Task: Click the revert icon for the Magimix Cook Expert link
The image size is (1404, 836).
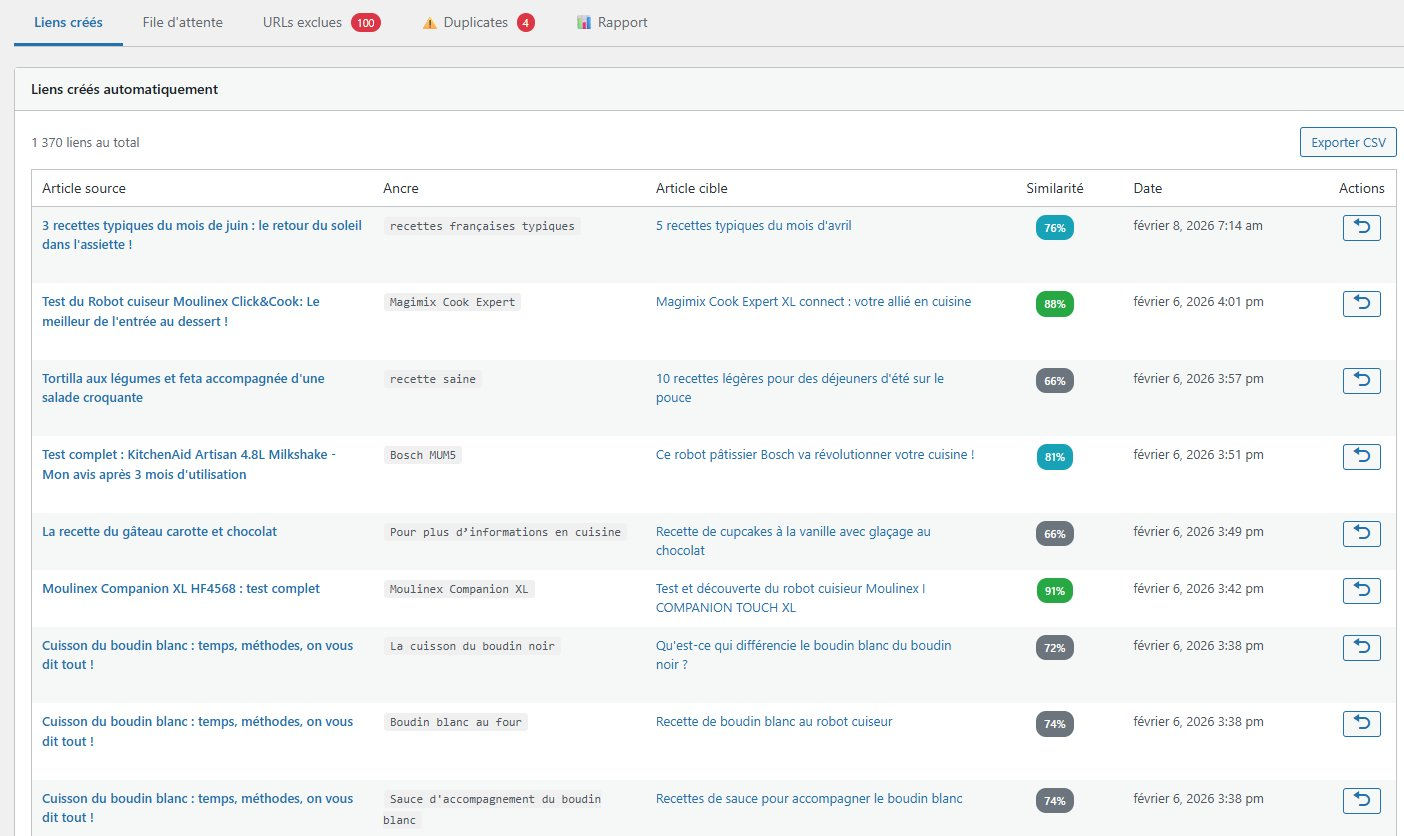Action: (x=1360, y=303)
